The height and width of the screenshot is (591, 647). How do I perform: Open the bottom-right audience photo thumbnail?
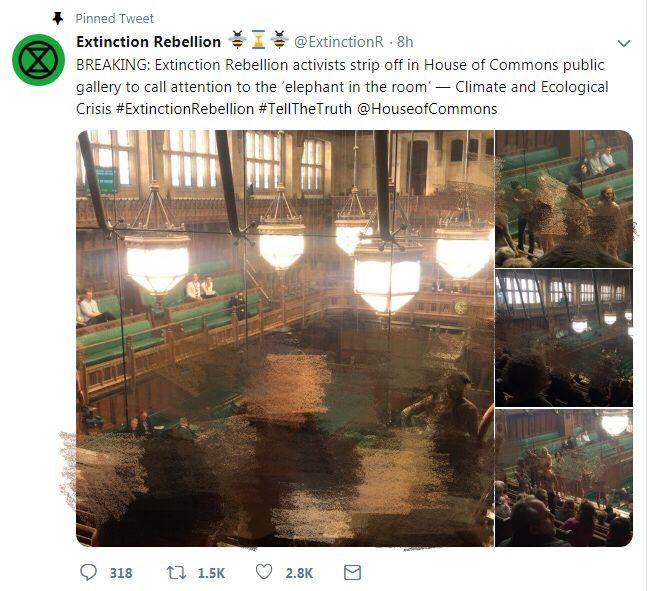[x=564, y=478]
